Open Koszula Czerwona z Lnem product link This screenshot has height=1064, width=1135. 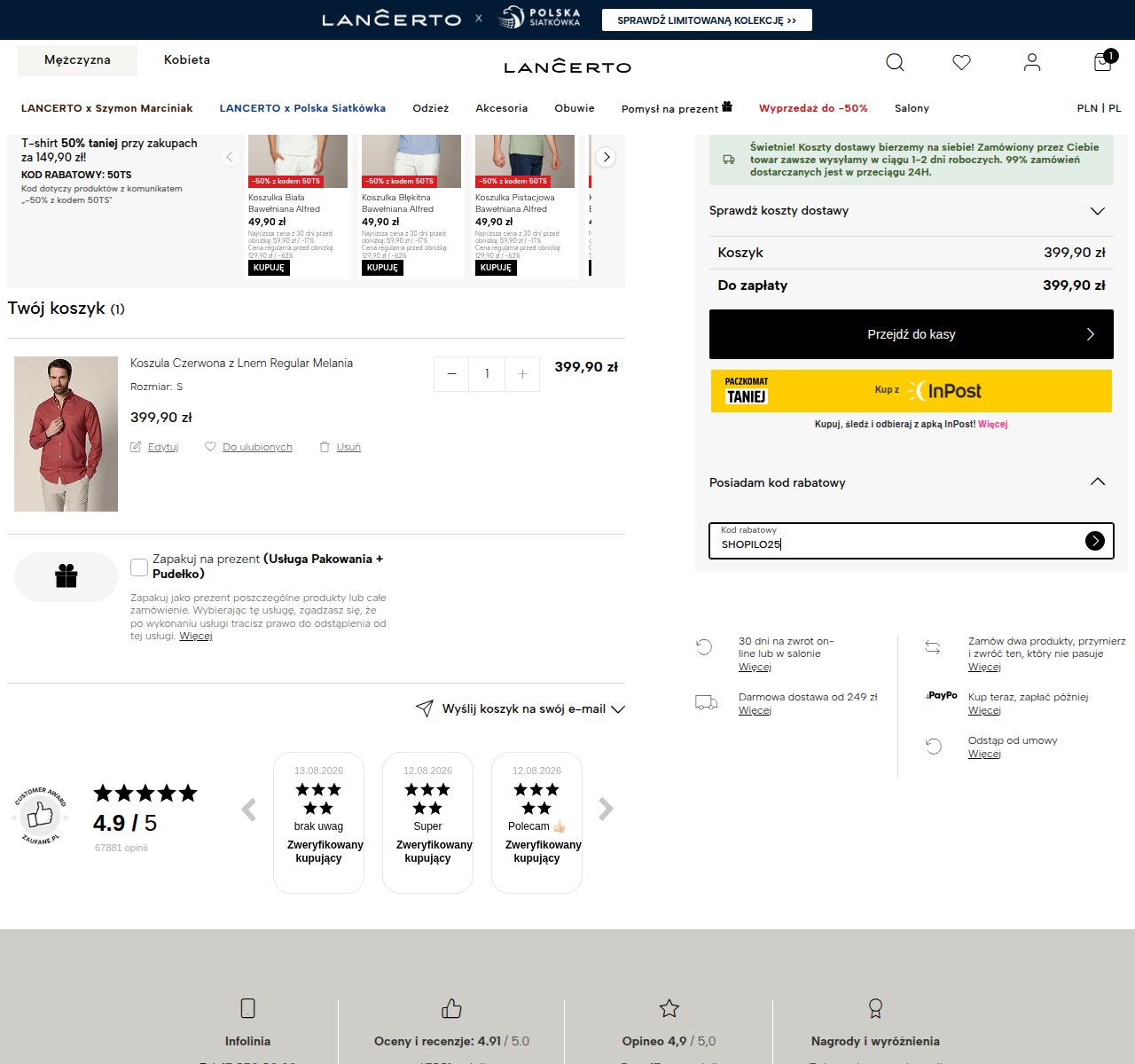pos(241,364)
